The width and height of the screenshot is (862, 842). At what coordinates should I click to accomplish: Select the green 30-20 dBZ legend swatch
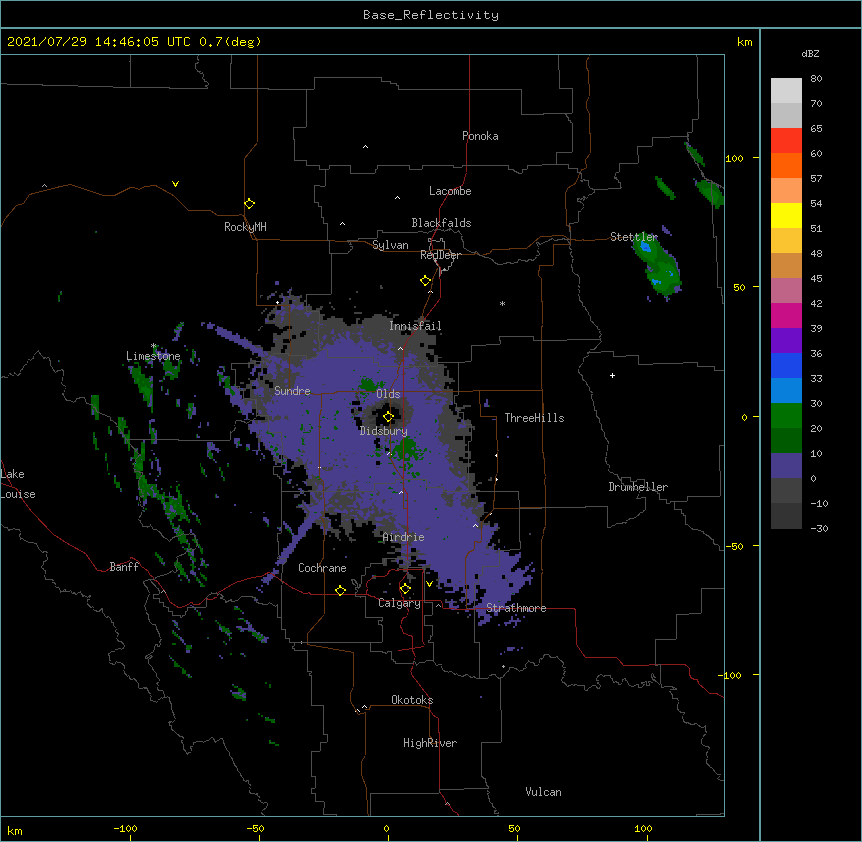(x=786, y=416)
